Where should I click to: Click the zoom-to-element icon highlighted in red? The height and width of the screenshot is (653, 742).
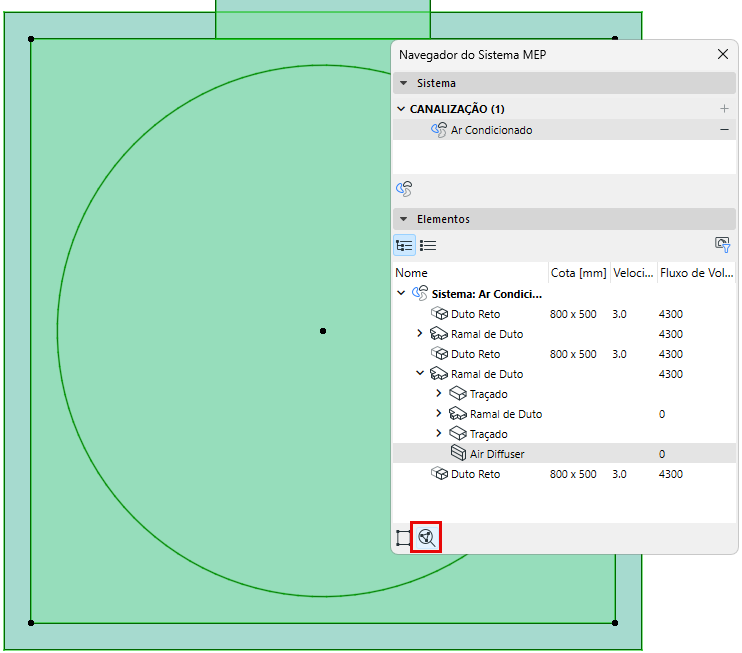[x=428, y=537]
